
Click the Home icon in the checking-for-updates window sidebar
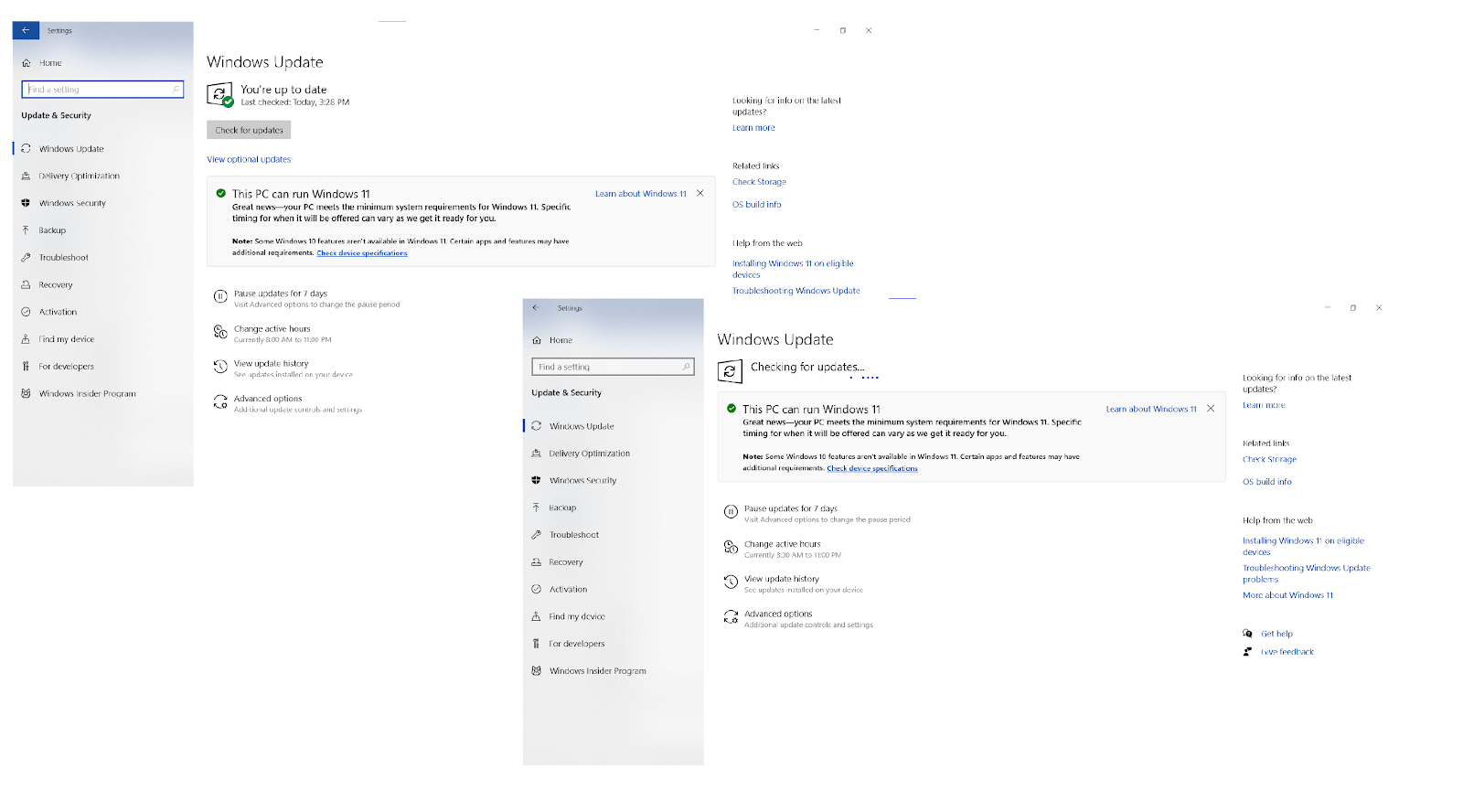click(537, 340)
